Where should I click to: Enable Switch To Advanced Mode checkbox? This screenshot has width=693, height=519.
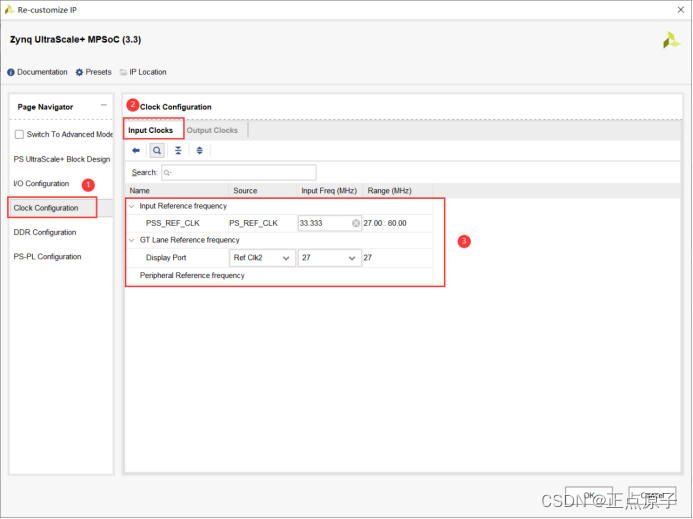point(19,134)
